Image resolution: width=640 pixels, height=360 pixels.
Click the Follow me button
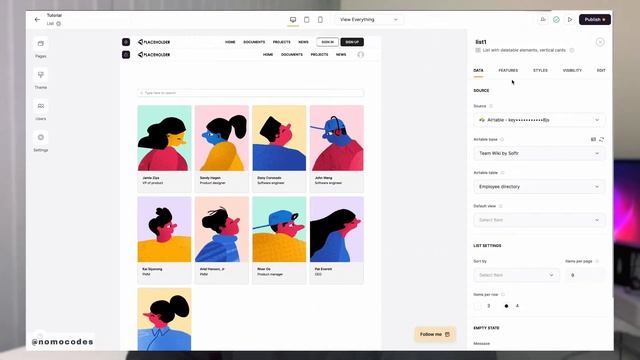pos(435,334)
